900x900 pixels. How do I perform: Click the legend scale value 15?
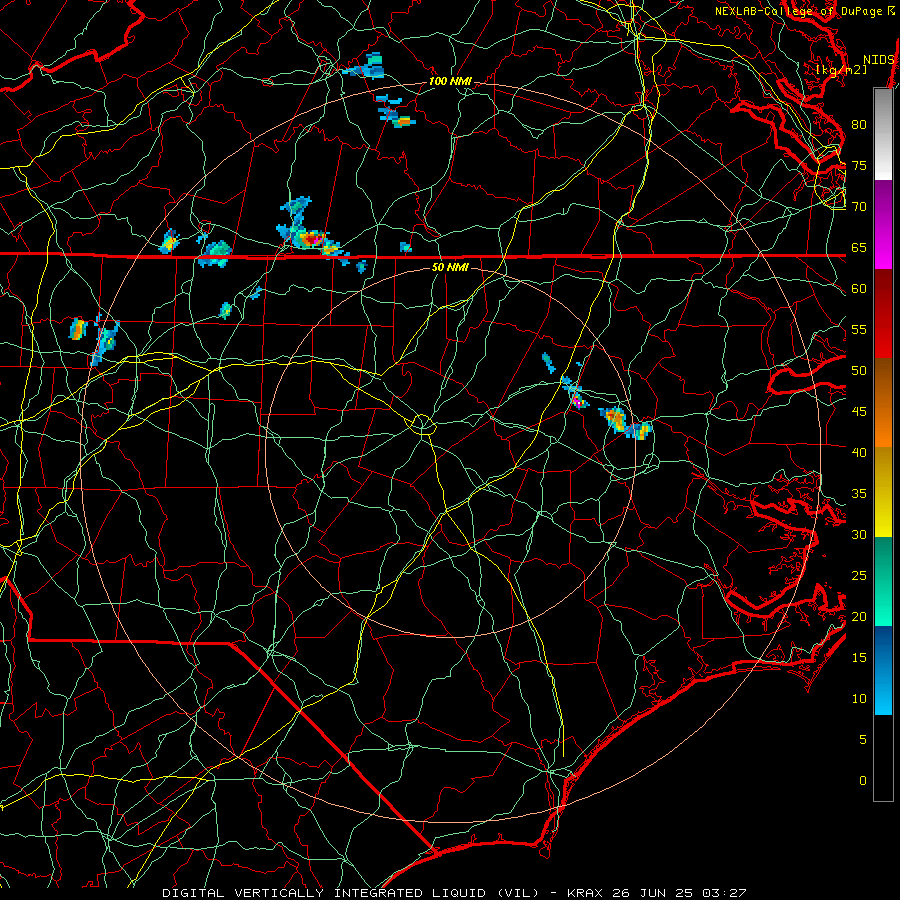859,658
